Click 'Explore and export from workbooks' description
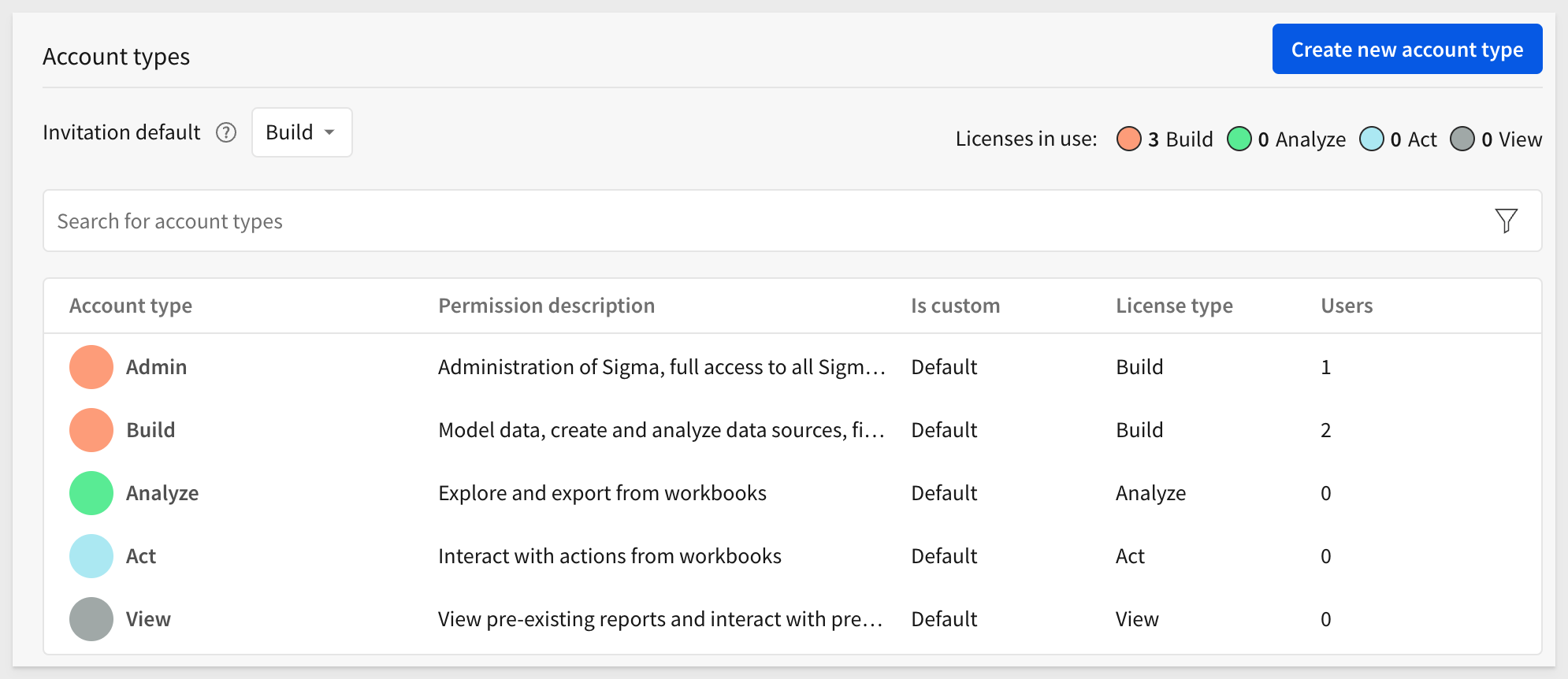Viewport: 1568px width, 679px height. (x=602, y=493)
